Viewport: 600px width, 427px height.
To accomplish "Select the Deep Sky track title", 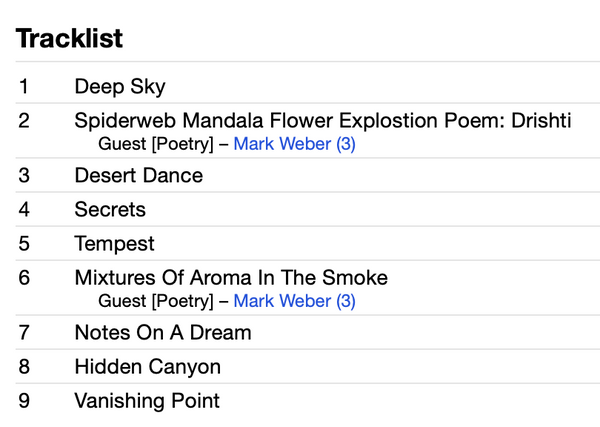I will (x=120, y=87).
